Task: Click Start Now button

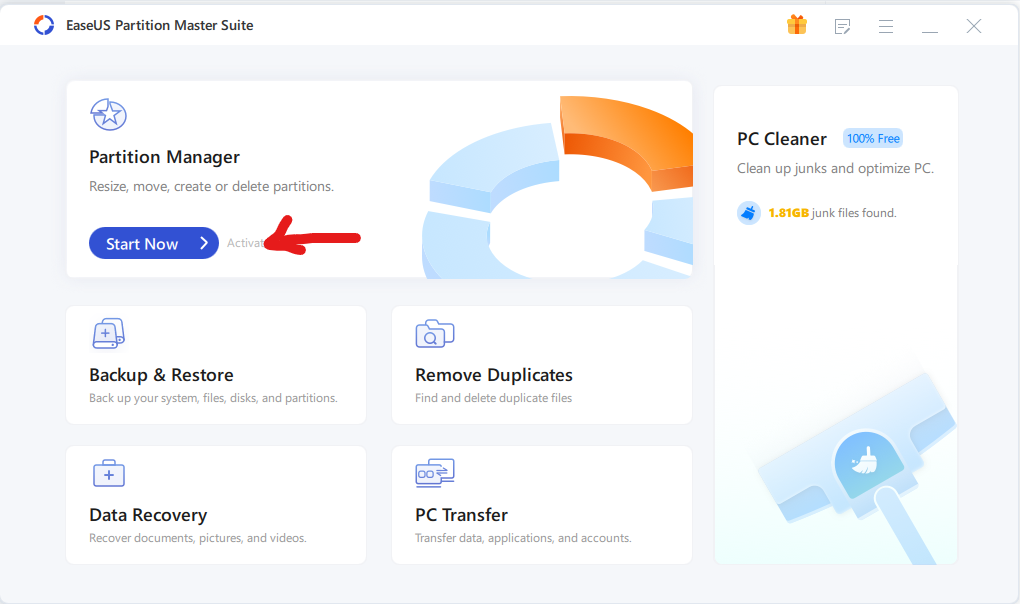Action: coord(154,243)
